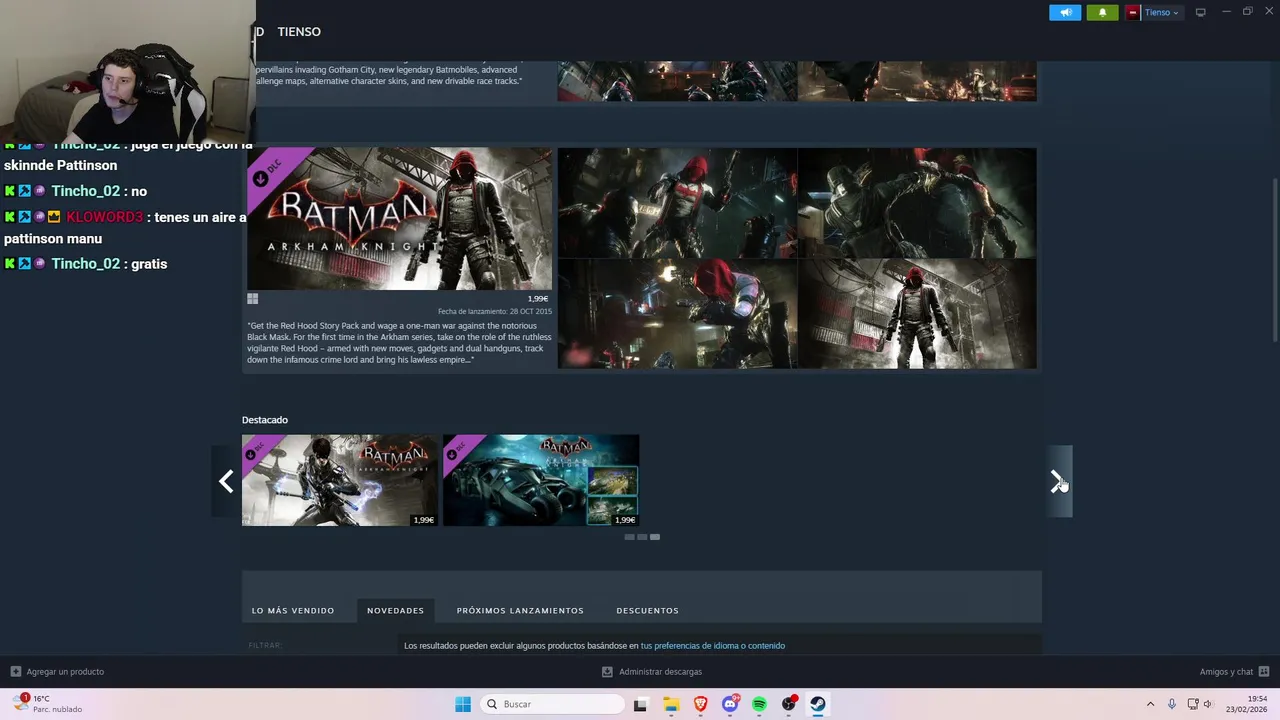
Task: Select the first carousel page dot
Action: [629, 537]
